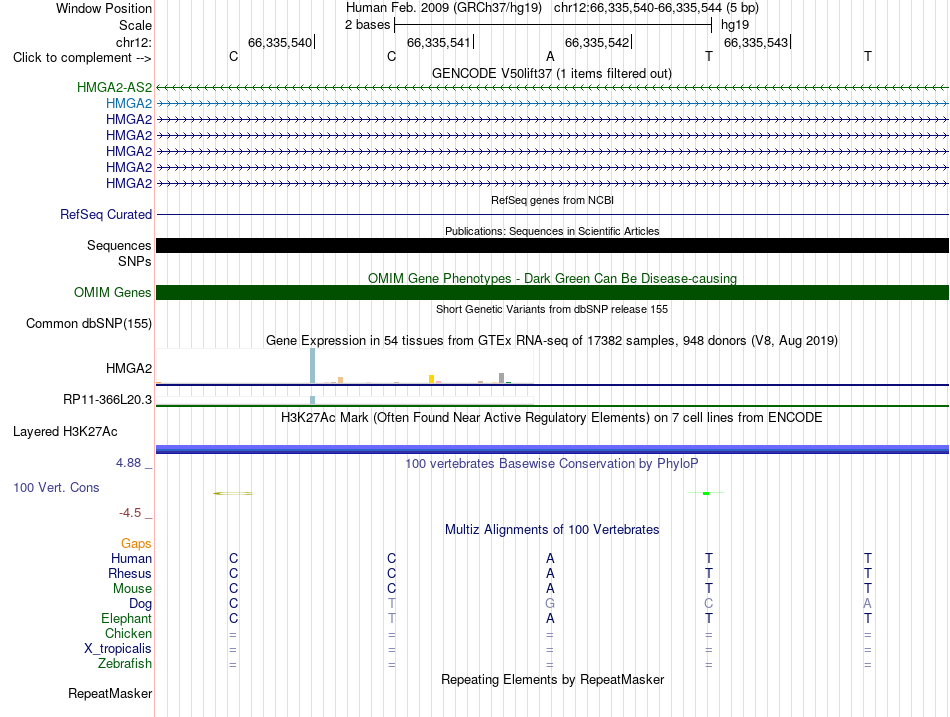Click the 4.88 PhyloP axis value
This screenshot has width=950, height=717.
coord(128,463)
